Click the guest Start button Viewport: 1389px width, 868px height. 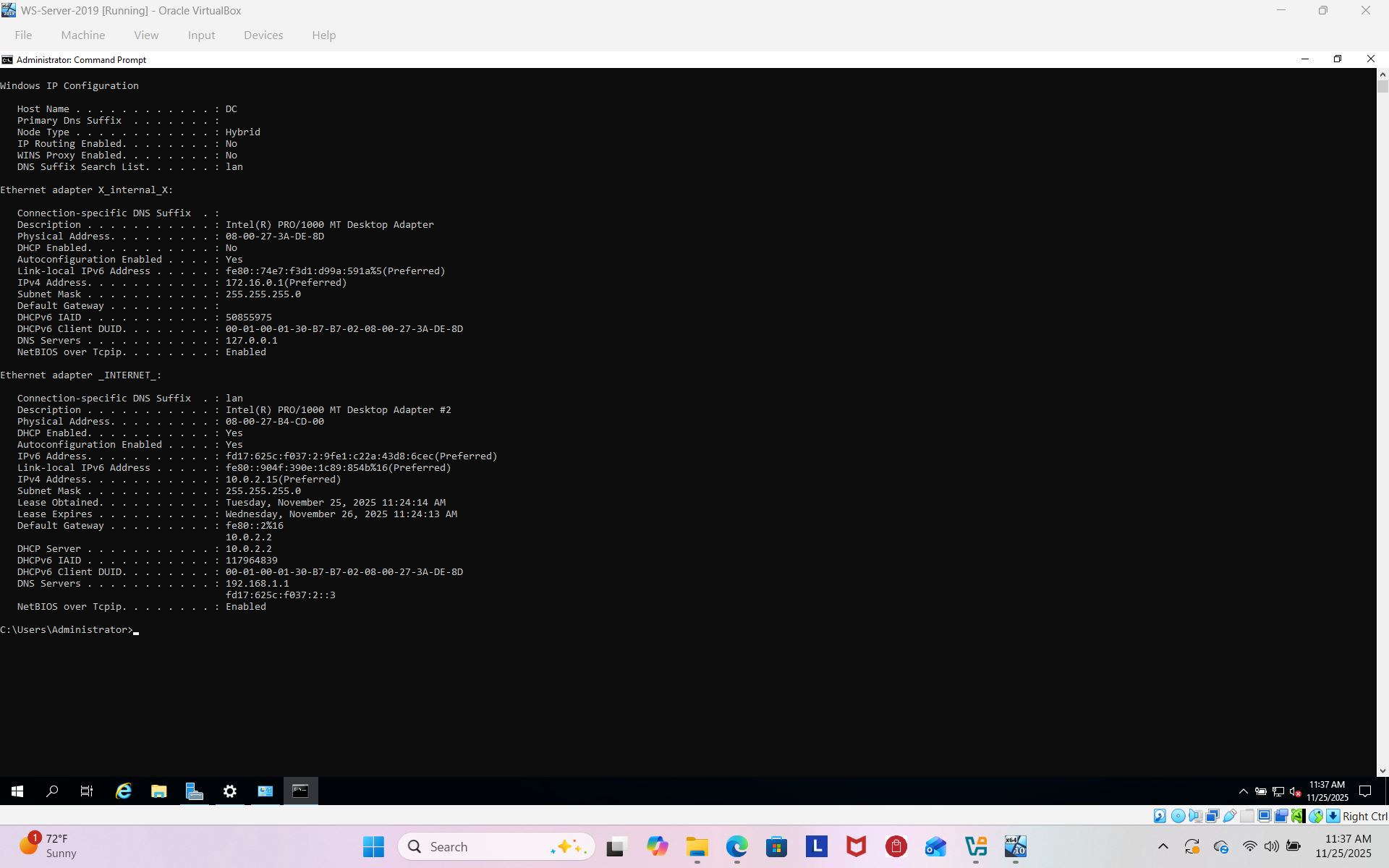pos(17,791)
